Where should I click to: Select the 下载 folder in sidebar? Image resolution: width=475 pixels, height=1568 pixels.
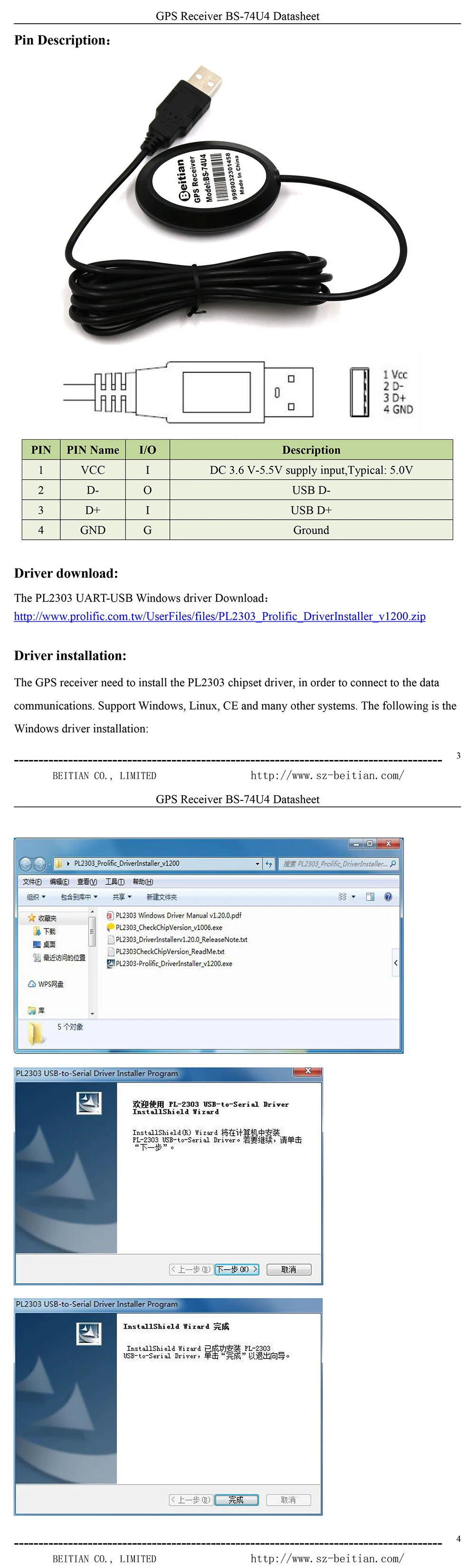(x=45, y=932)
